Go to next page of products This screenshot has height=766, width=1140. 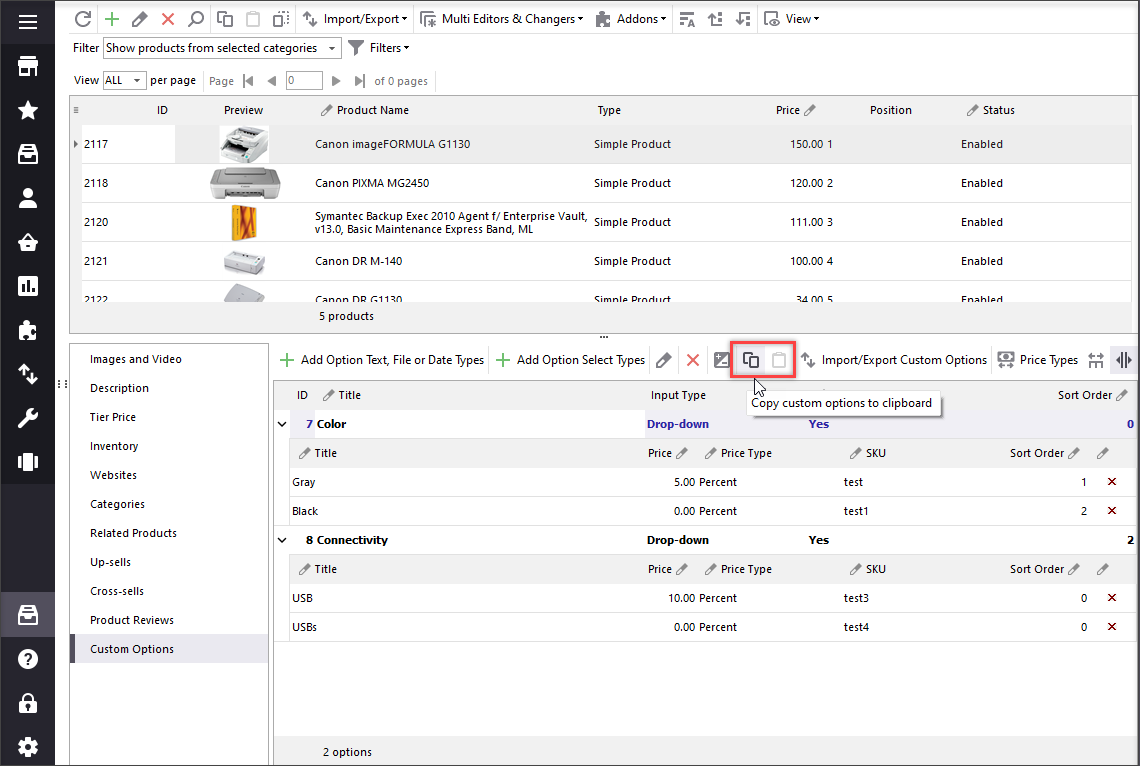336,81
